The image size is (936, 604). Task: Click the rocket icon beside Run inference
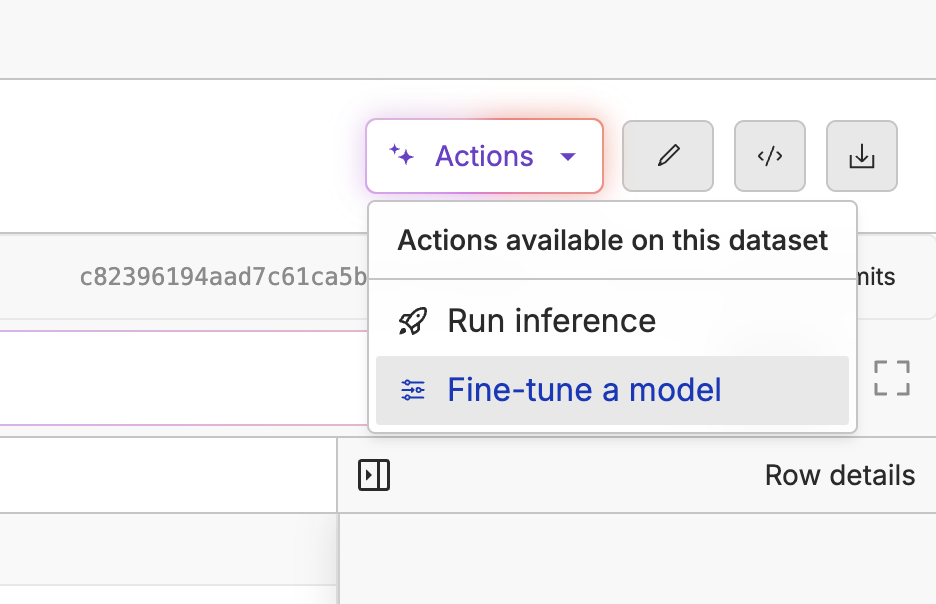pyautogui.click(x=413, y=321)
